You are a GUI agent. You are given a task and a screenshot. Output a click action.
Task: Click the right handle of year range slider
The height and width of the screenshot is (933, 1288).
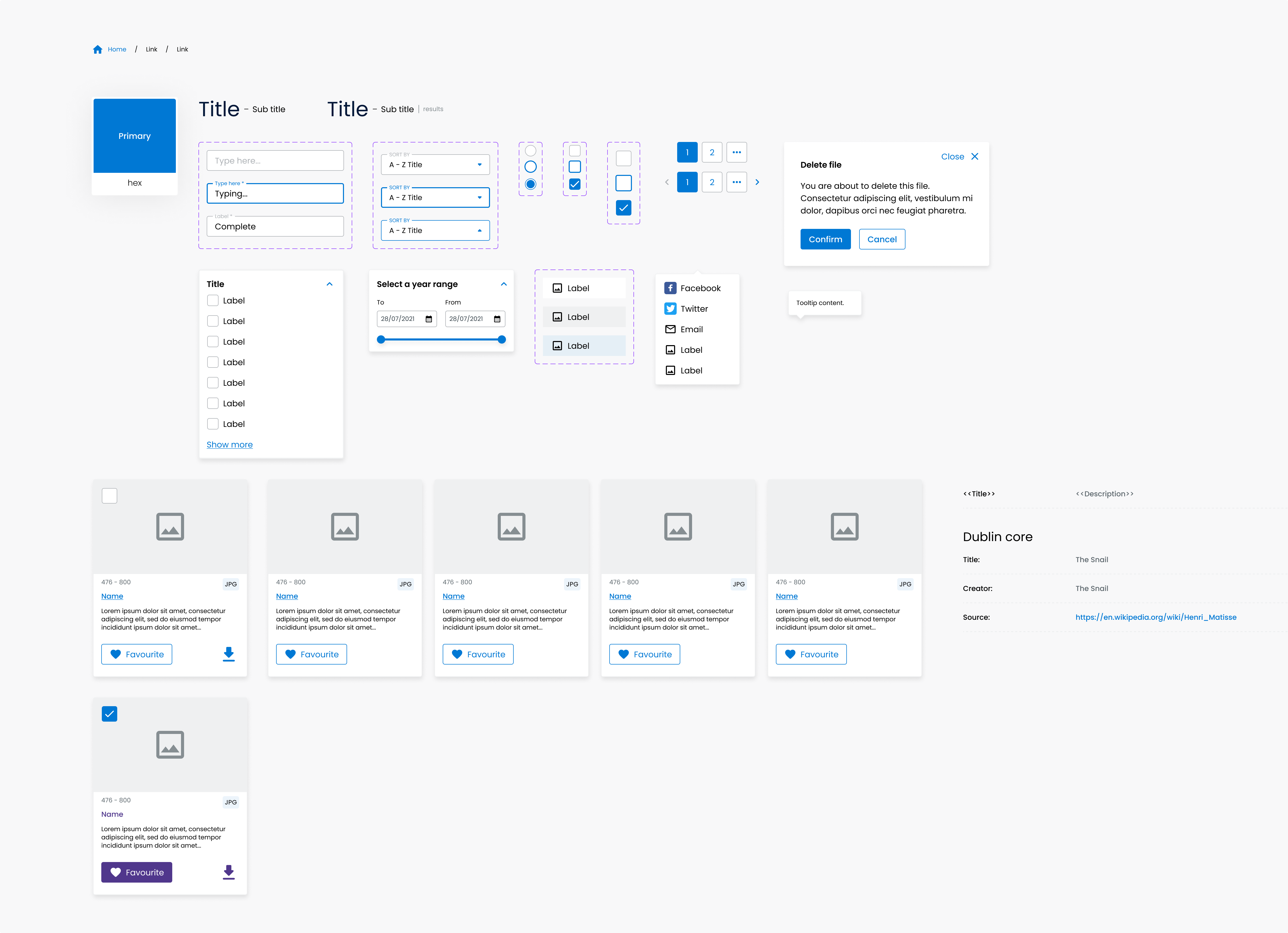pyautogui.click(x=502, y=339)
